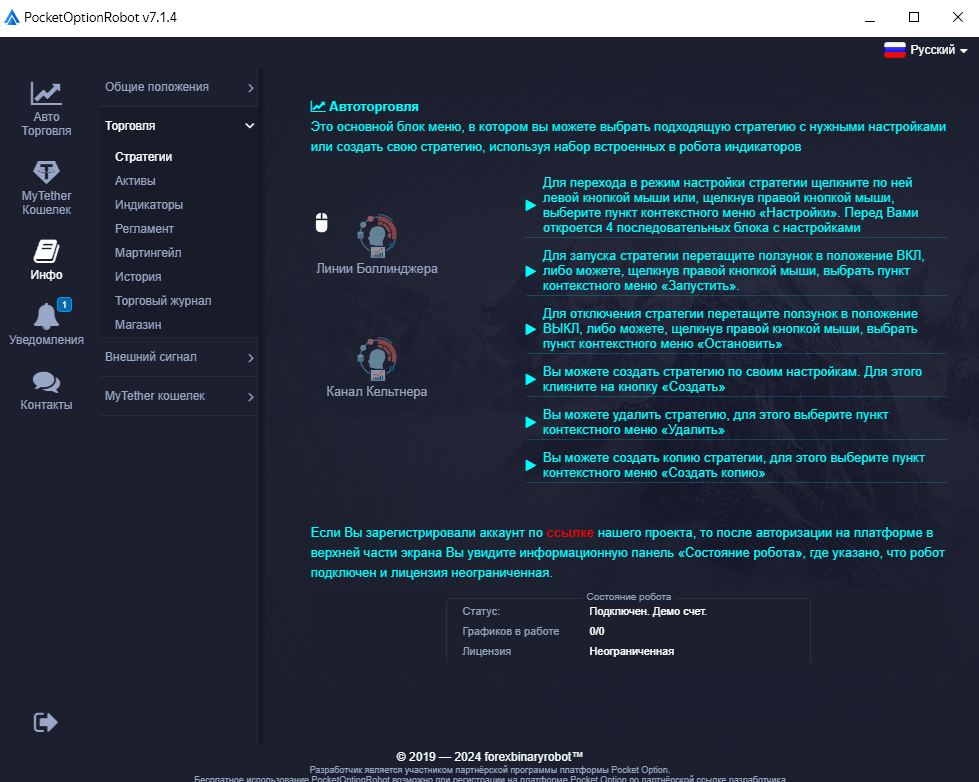The image size is (979, 782).
Task: Expand the MyTether кошелек section
Action: pyautogui.click(x=180, y=396)
